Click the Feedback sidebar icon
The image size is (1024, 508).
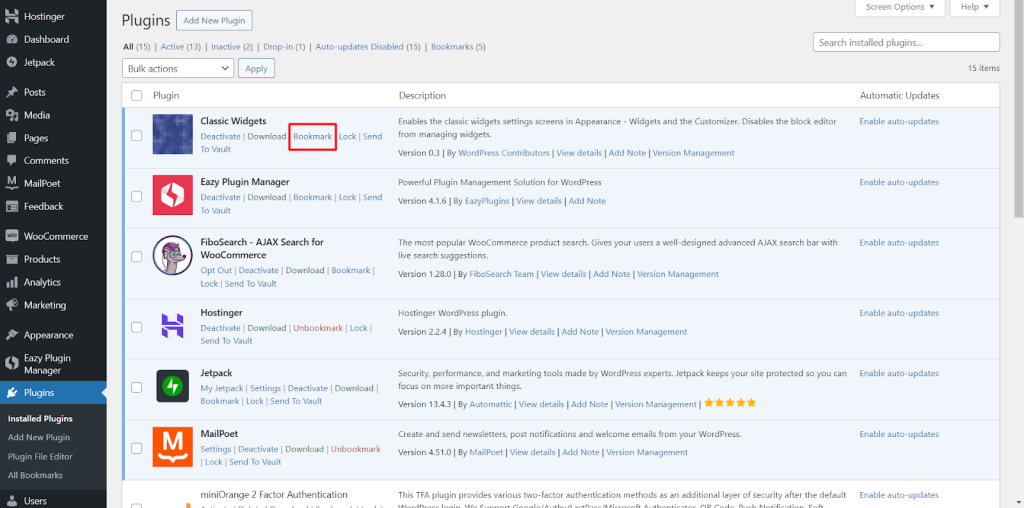(x=11, y=206)
